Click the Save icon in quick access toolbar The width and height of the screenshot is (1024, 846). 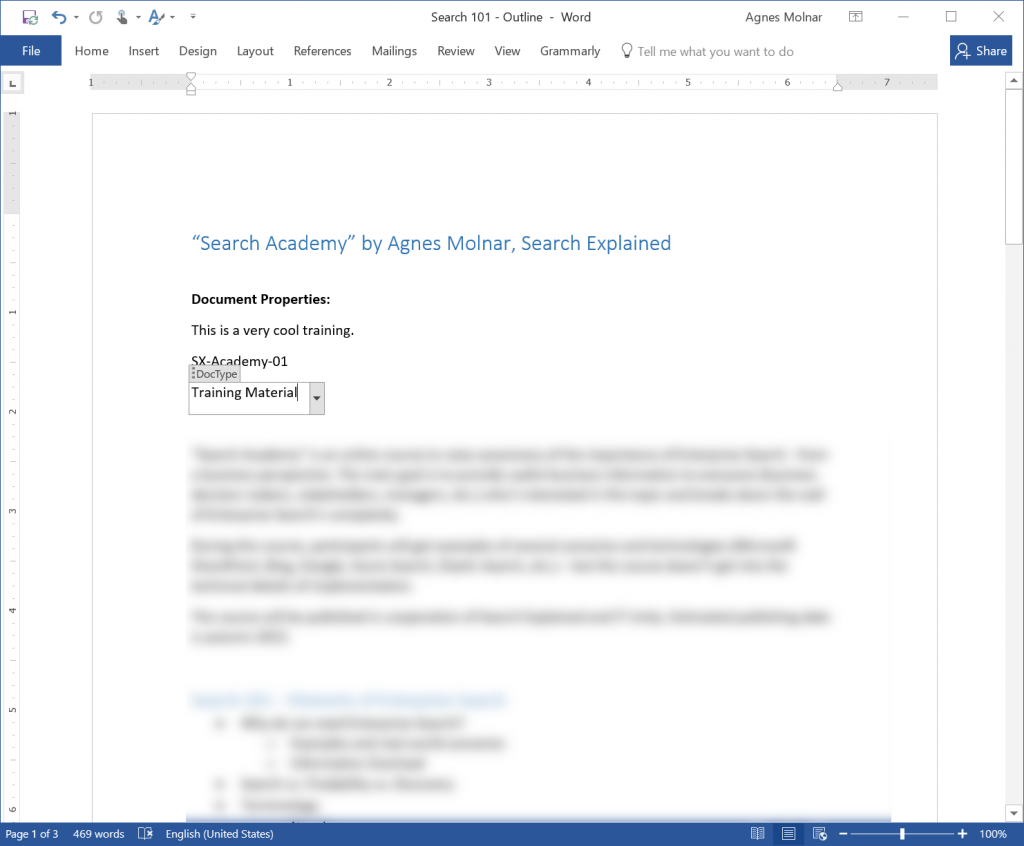tap(30, 17)
